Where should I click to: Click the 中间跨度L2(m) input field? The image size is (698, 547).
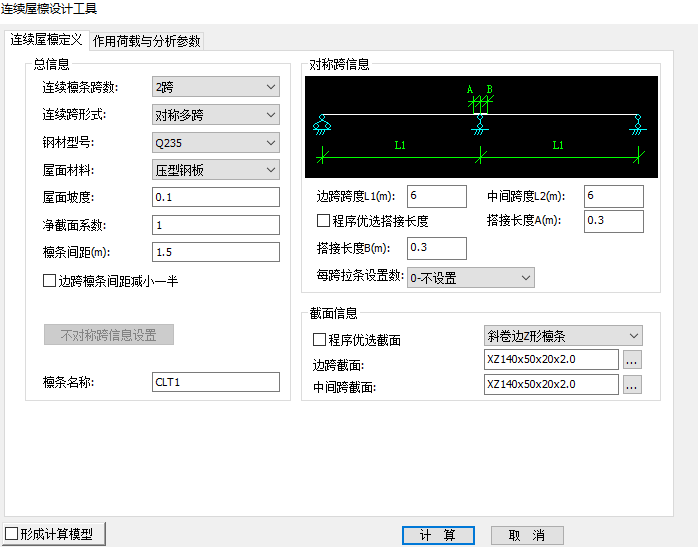tap(614, 196)
